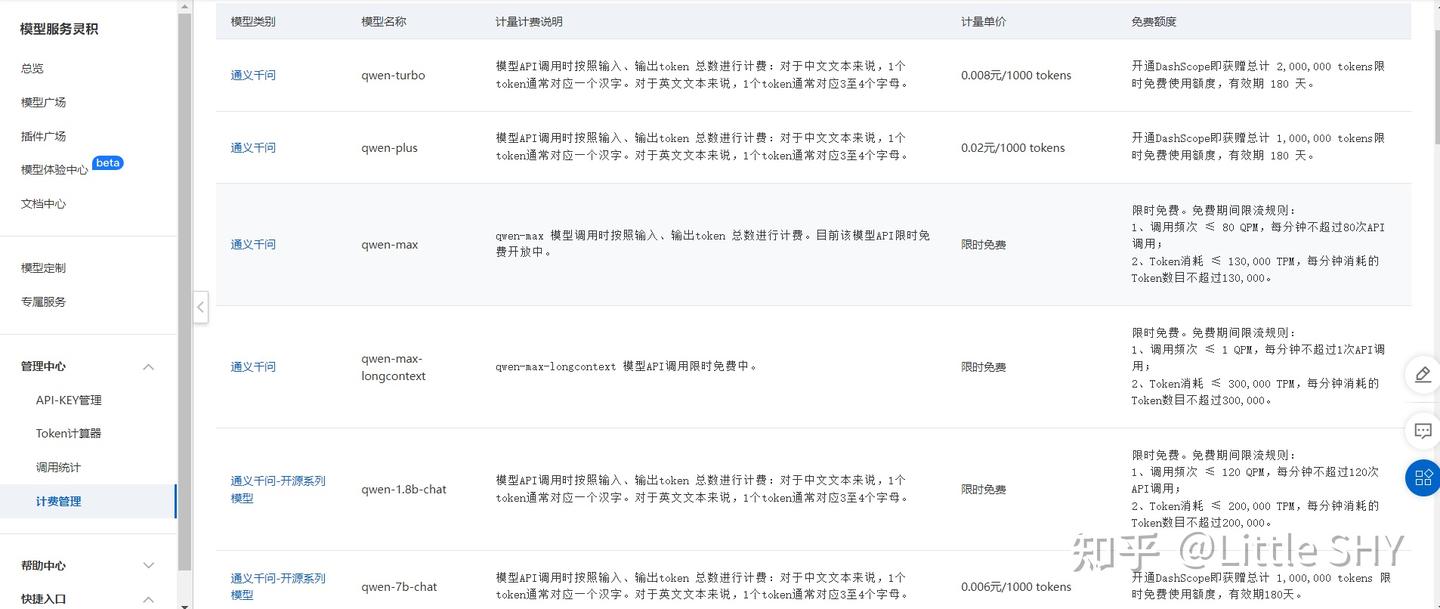
Task: Click the blue grid floating button
Action: click(1423, 478)
